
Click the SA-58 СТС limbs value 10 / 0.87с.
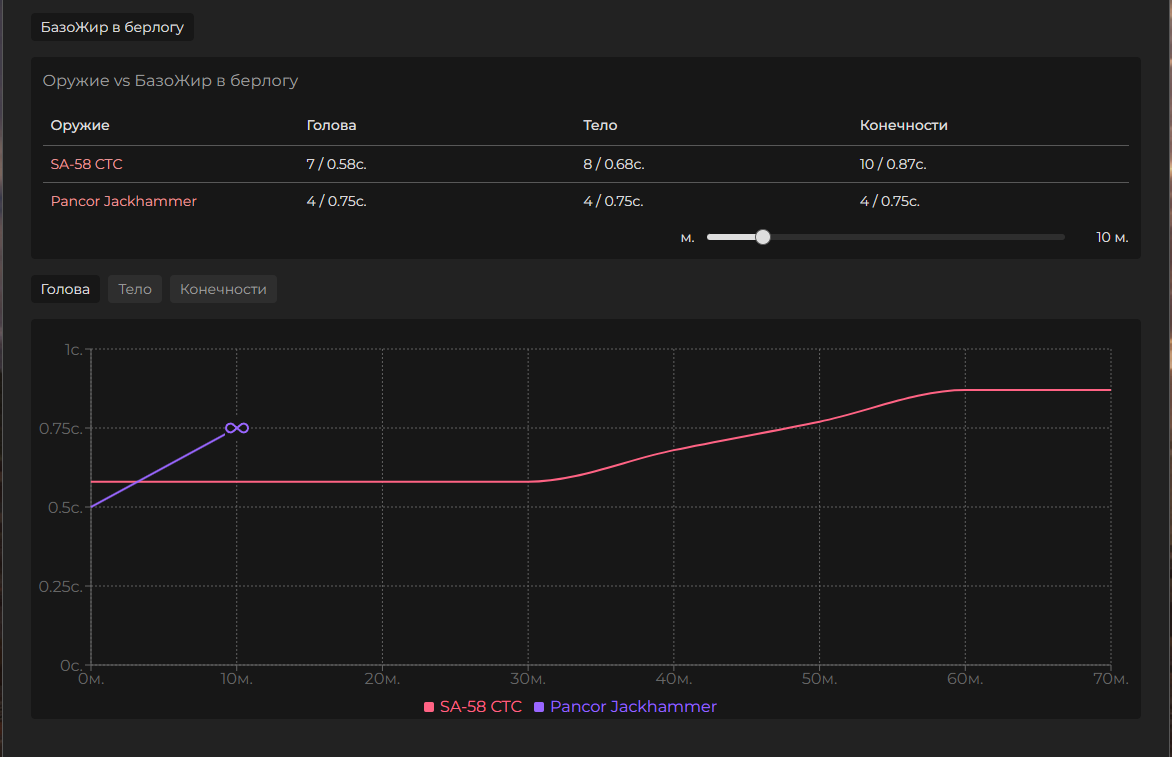tap(899, 164)
